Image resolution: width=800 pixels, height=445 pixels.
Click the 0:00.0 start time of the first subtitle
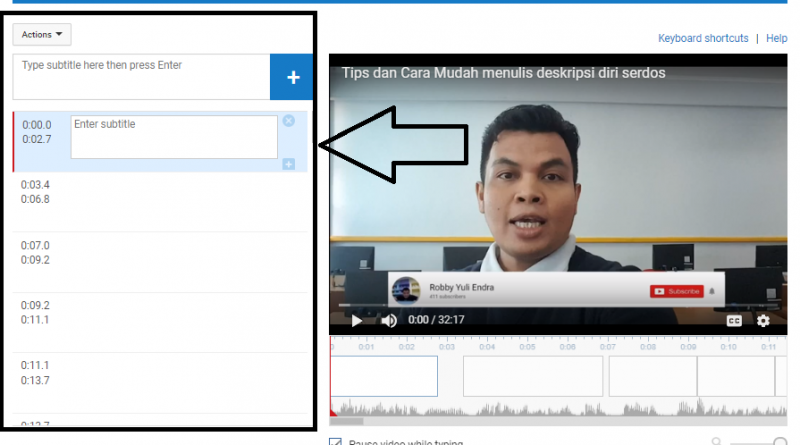click(37, 125)
